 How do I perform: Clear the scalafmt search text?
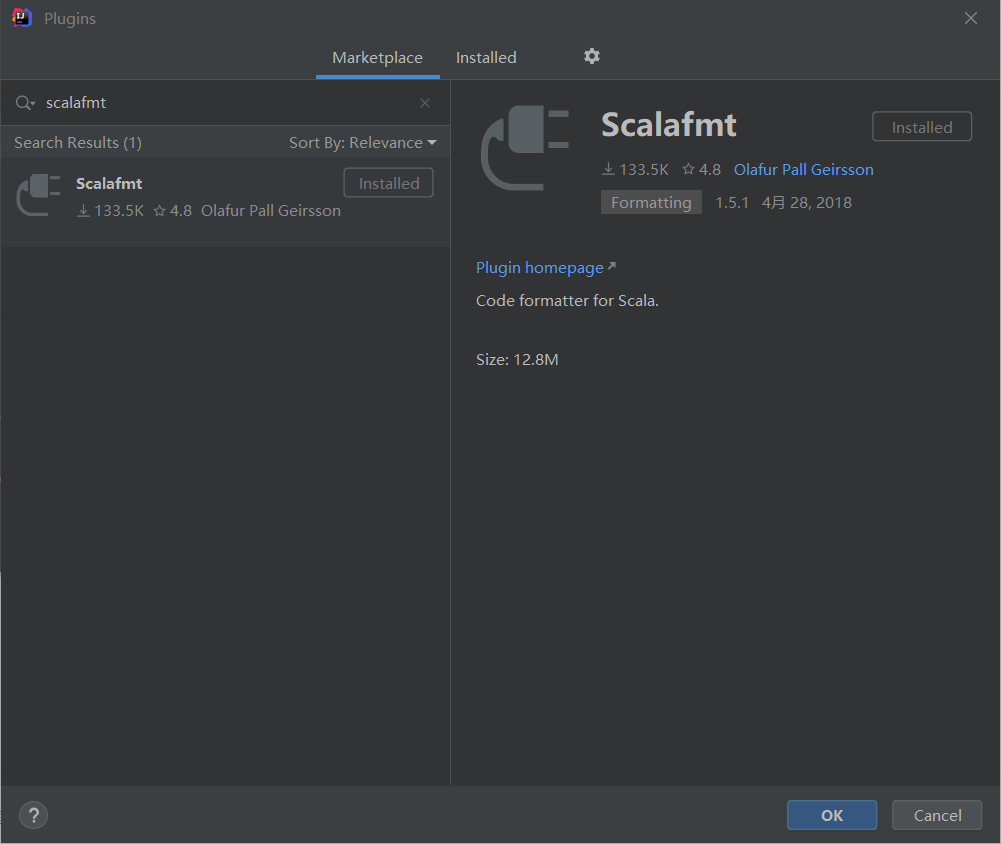425,103
